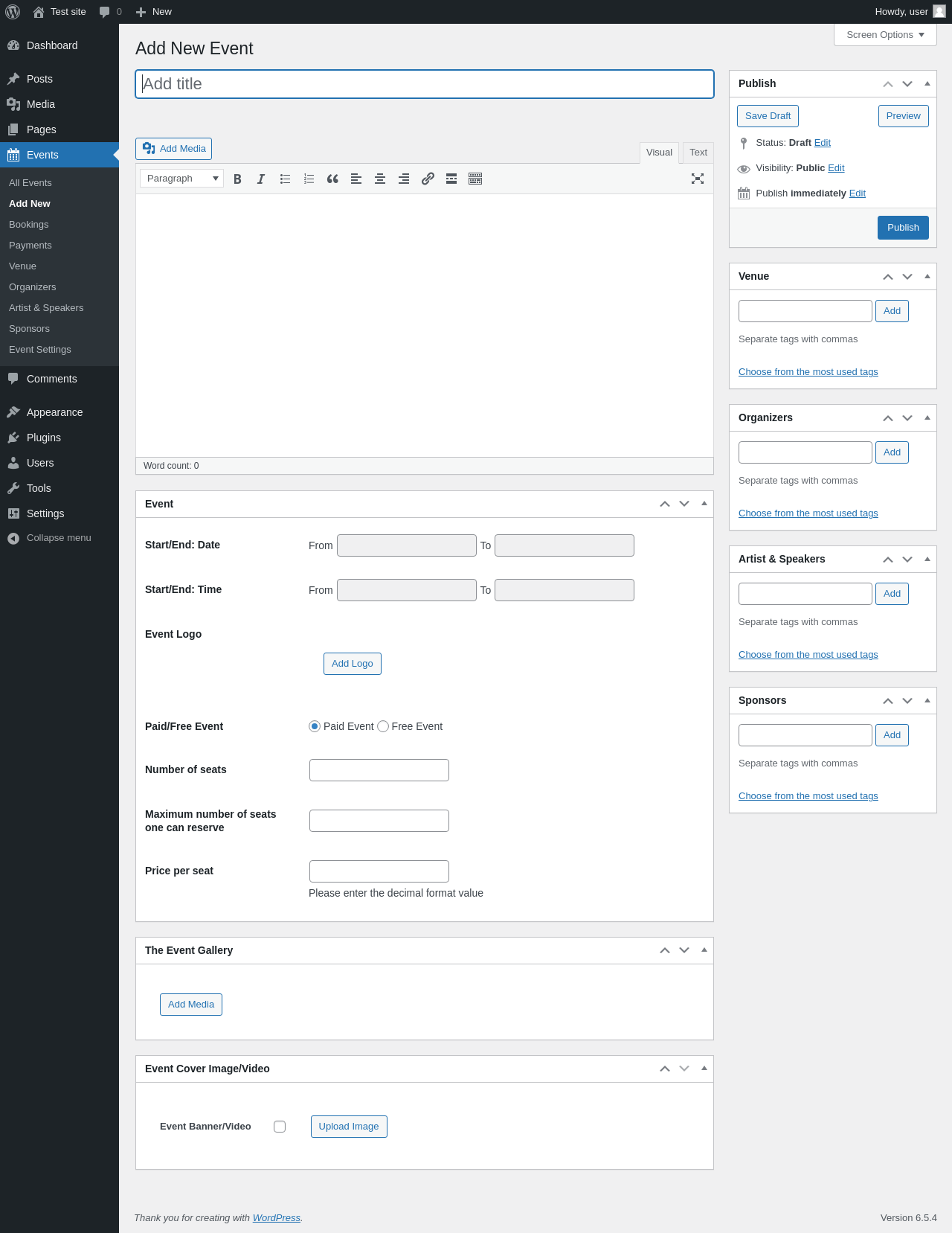
Task: Click the Number of seats field
Action: click(x=379, y=770)
